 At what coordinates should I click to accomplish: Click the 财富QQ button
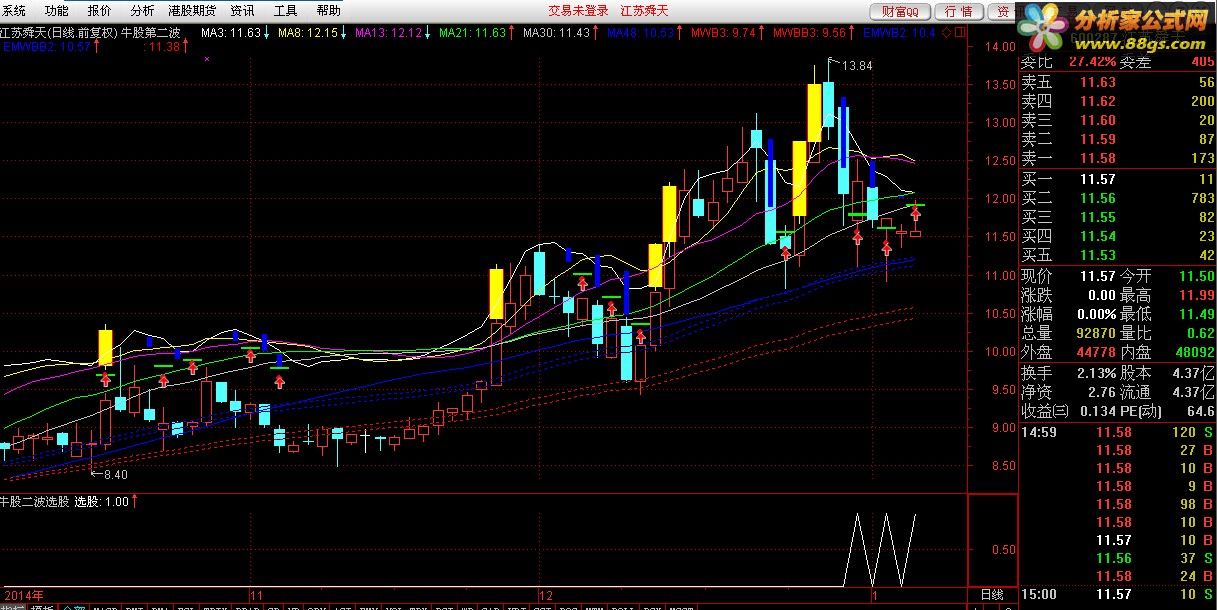pyautogui.click(x=901, y=11)
